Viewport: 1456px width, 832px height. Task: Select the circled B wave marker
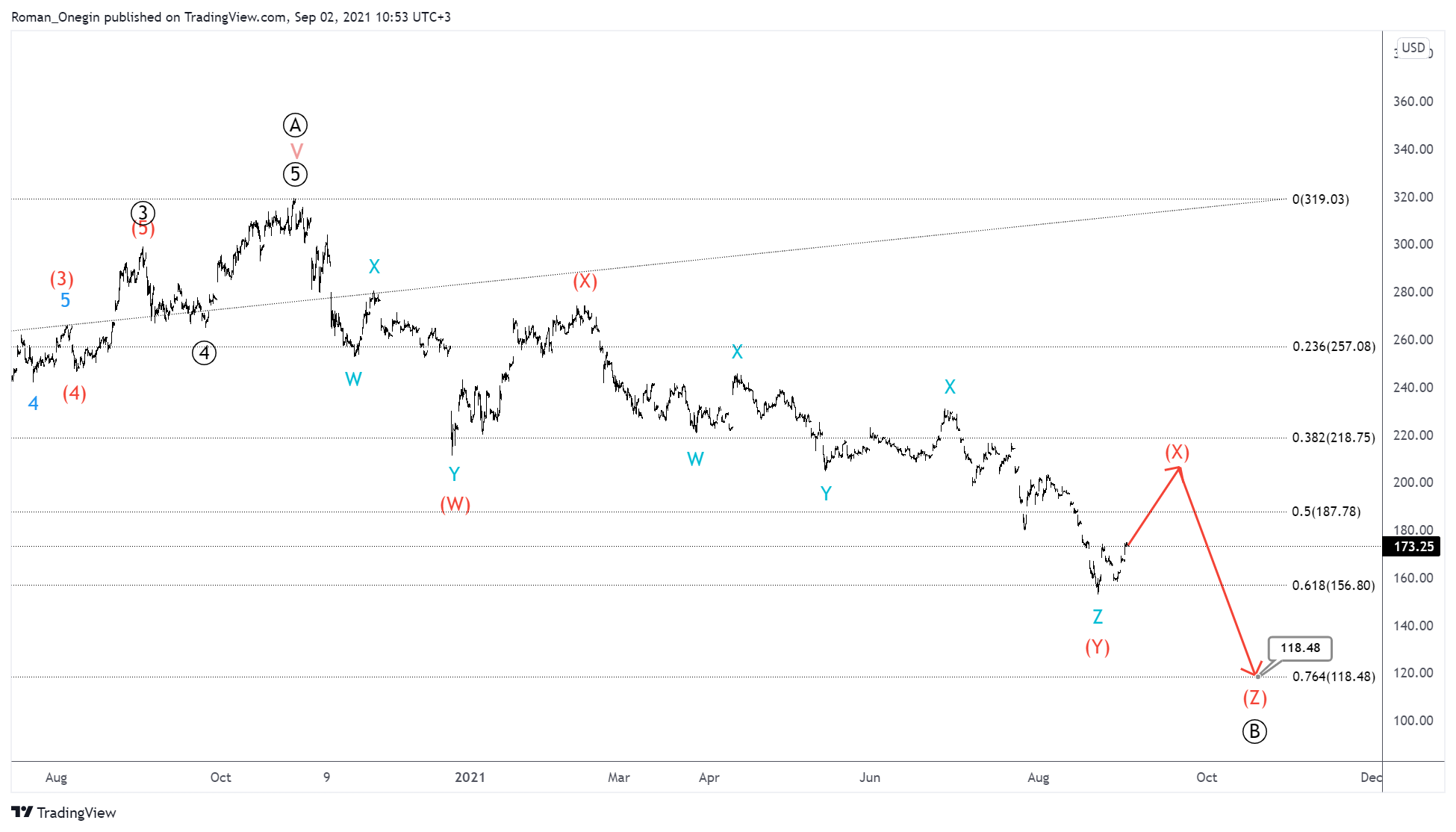[1254, 731]
